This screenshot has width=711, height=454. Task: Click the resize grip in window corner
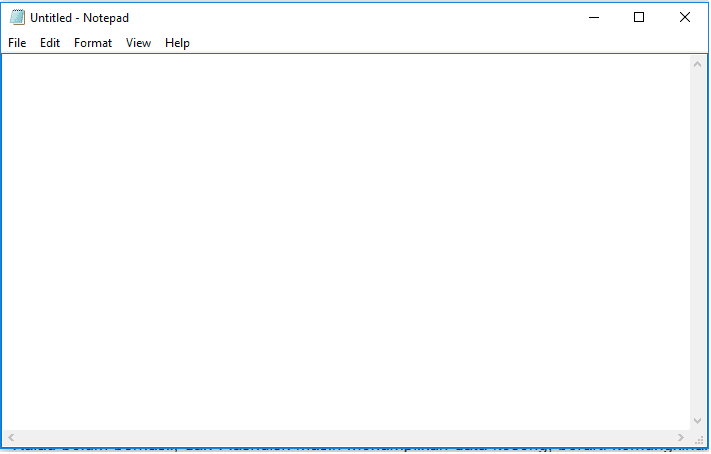(x=699, y=438)
